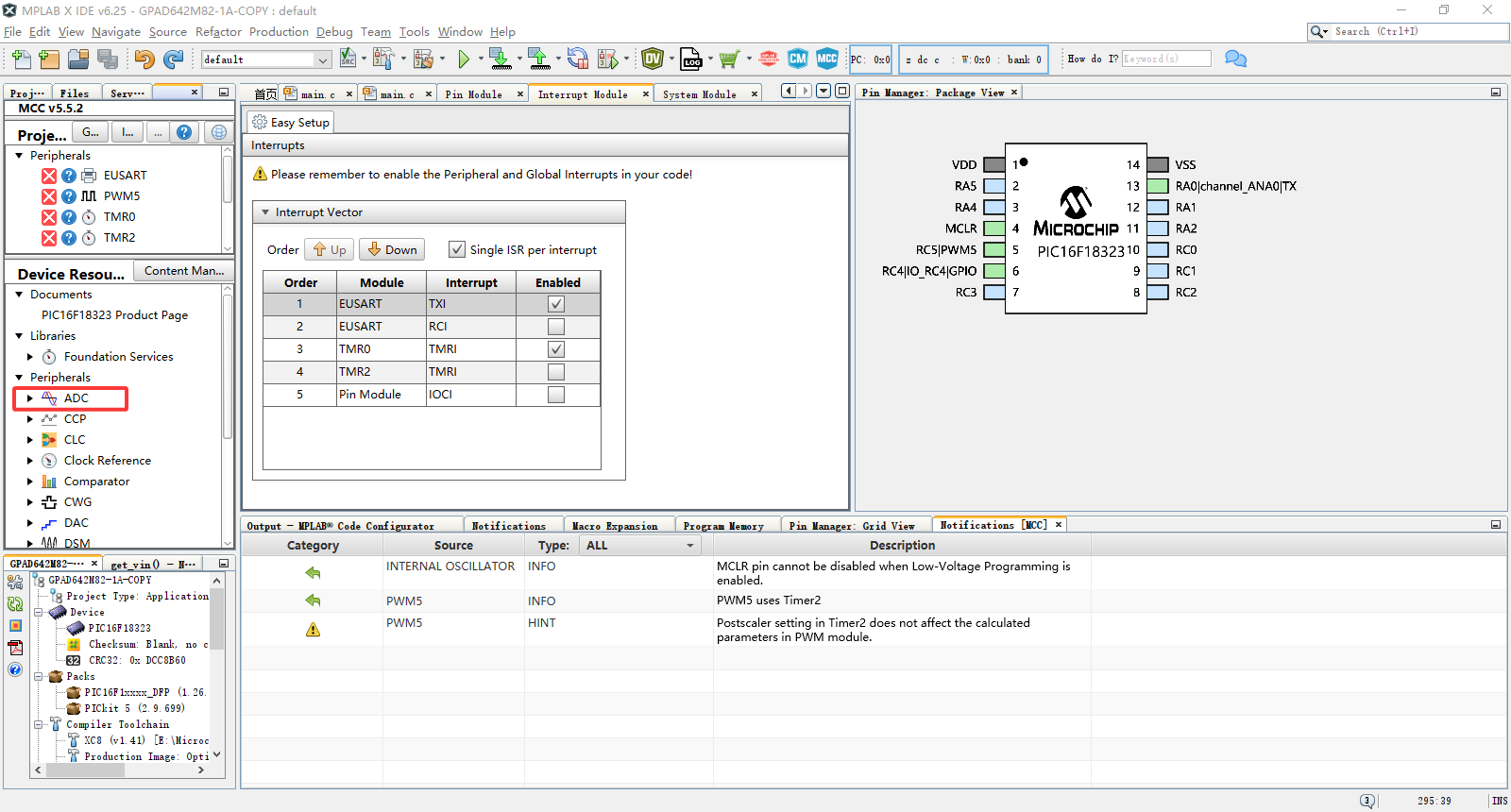Click the Open Project folder icon
The height and width of the screenshot is (812, 1511).
tap(78, 59)
